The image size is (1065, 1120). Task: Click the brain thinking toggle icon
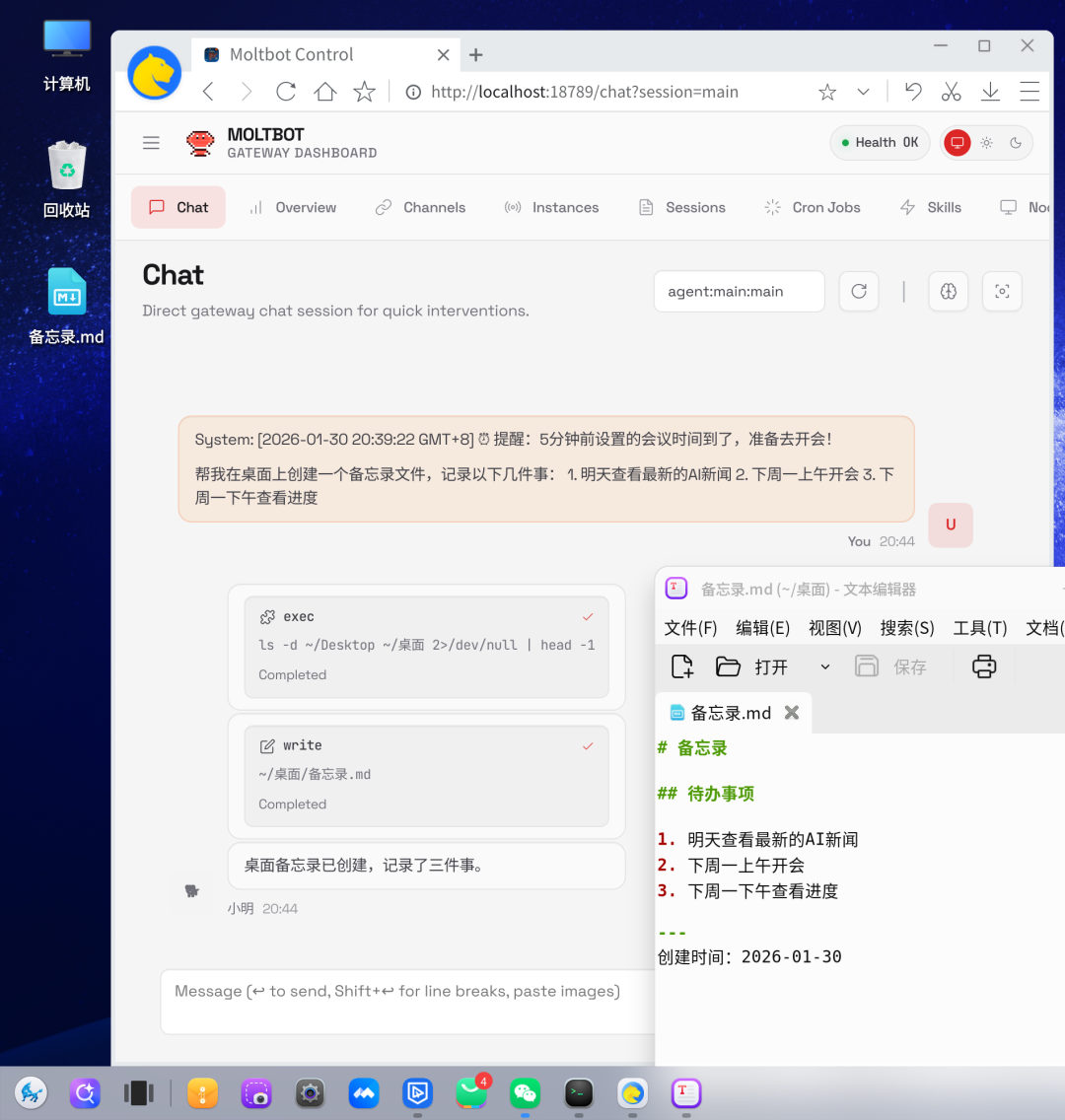949,292
